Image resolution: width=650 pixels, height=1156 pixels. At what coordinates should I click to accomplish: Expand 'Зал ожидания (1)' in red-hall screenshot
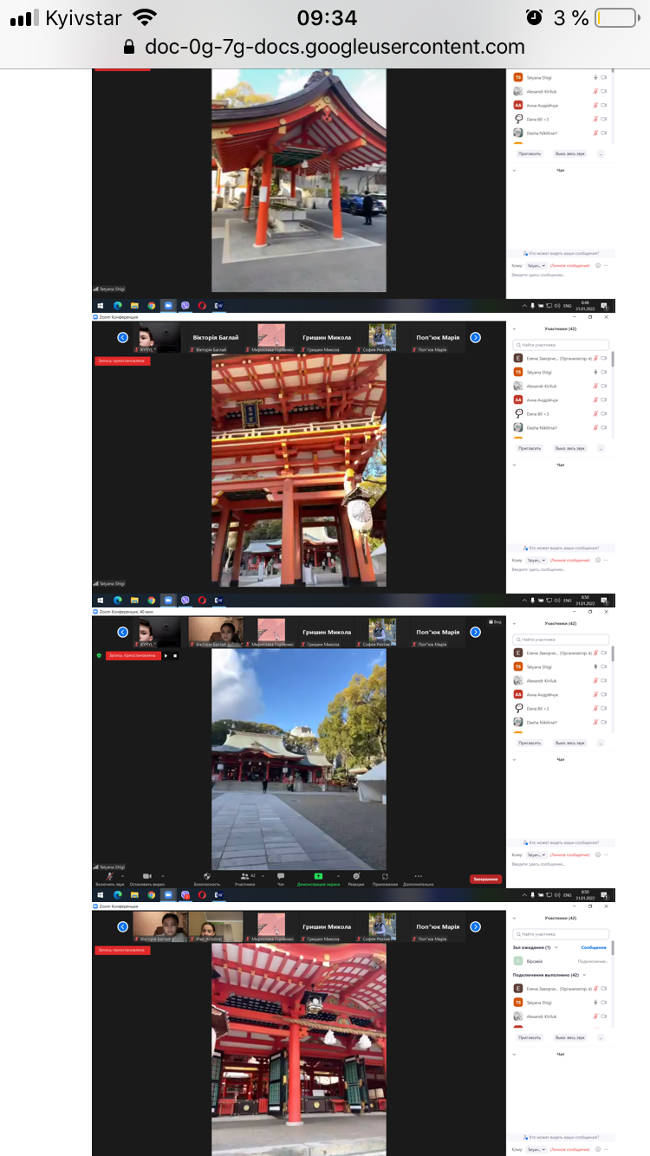tap(556, 947)
